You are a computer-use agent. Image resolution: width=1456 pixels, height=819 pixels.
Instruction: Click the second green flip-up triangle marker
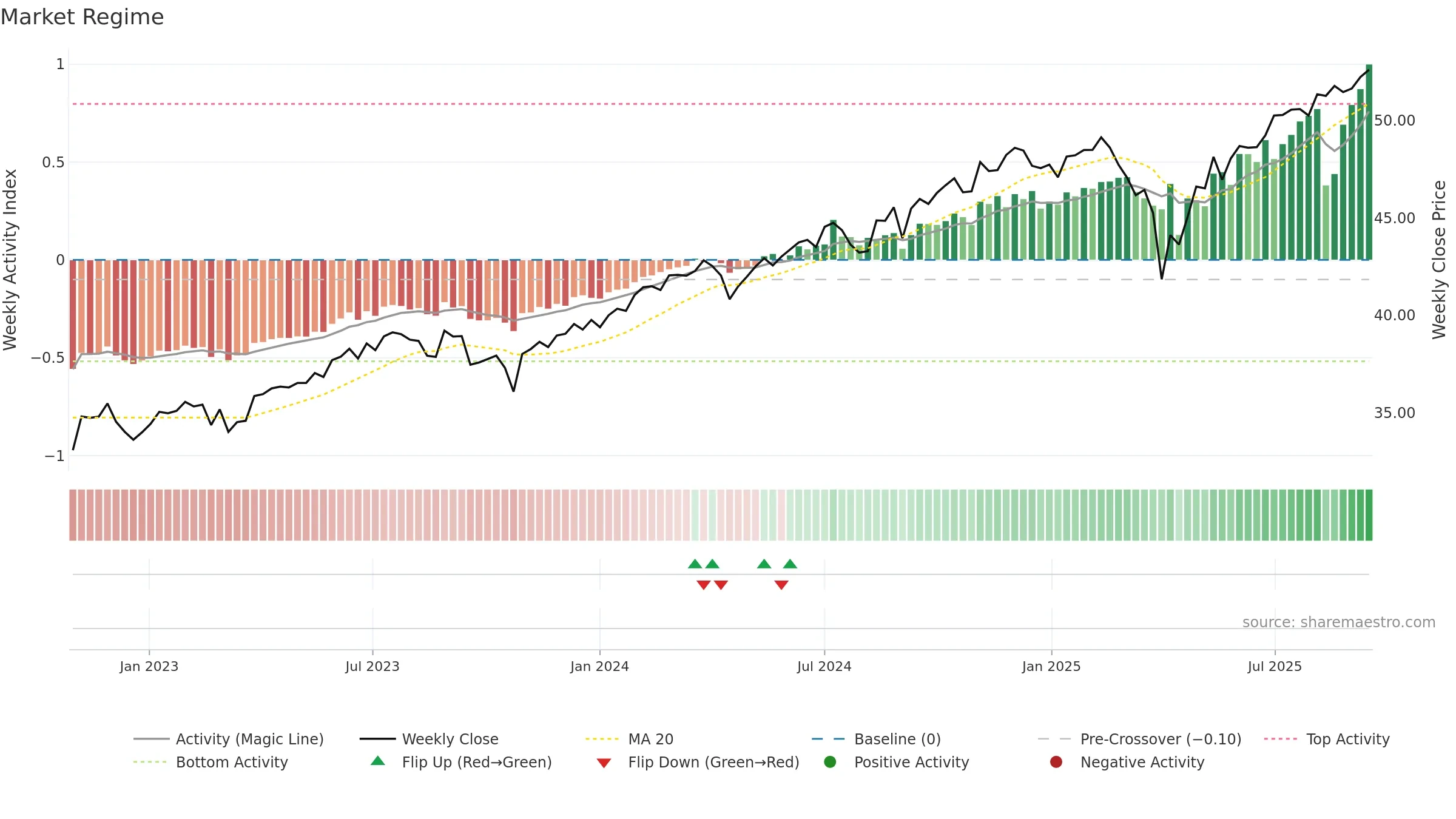click(712, 564)
